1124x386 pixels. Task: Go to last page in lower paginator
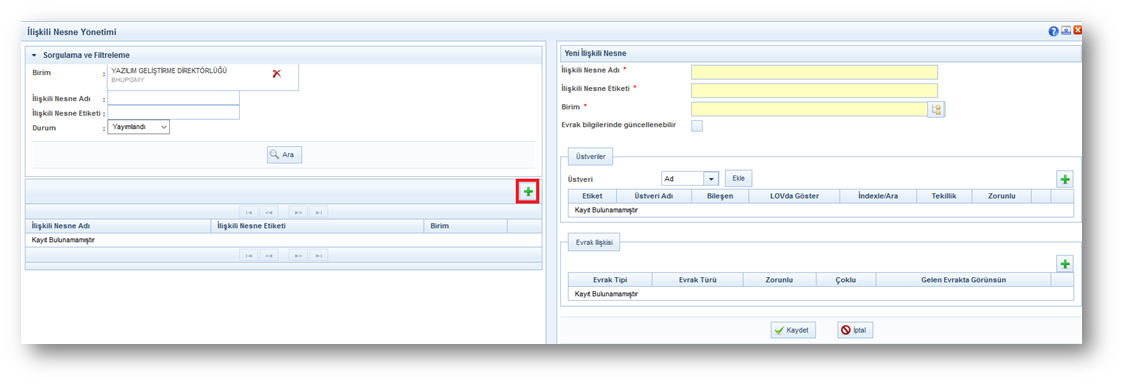coord(318,255)
